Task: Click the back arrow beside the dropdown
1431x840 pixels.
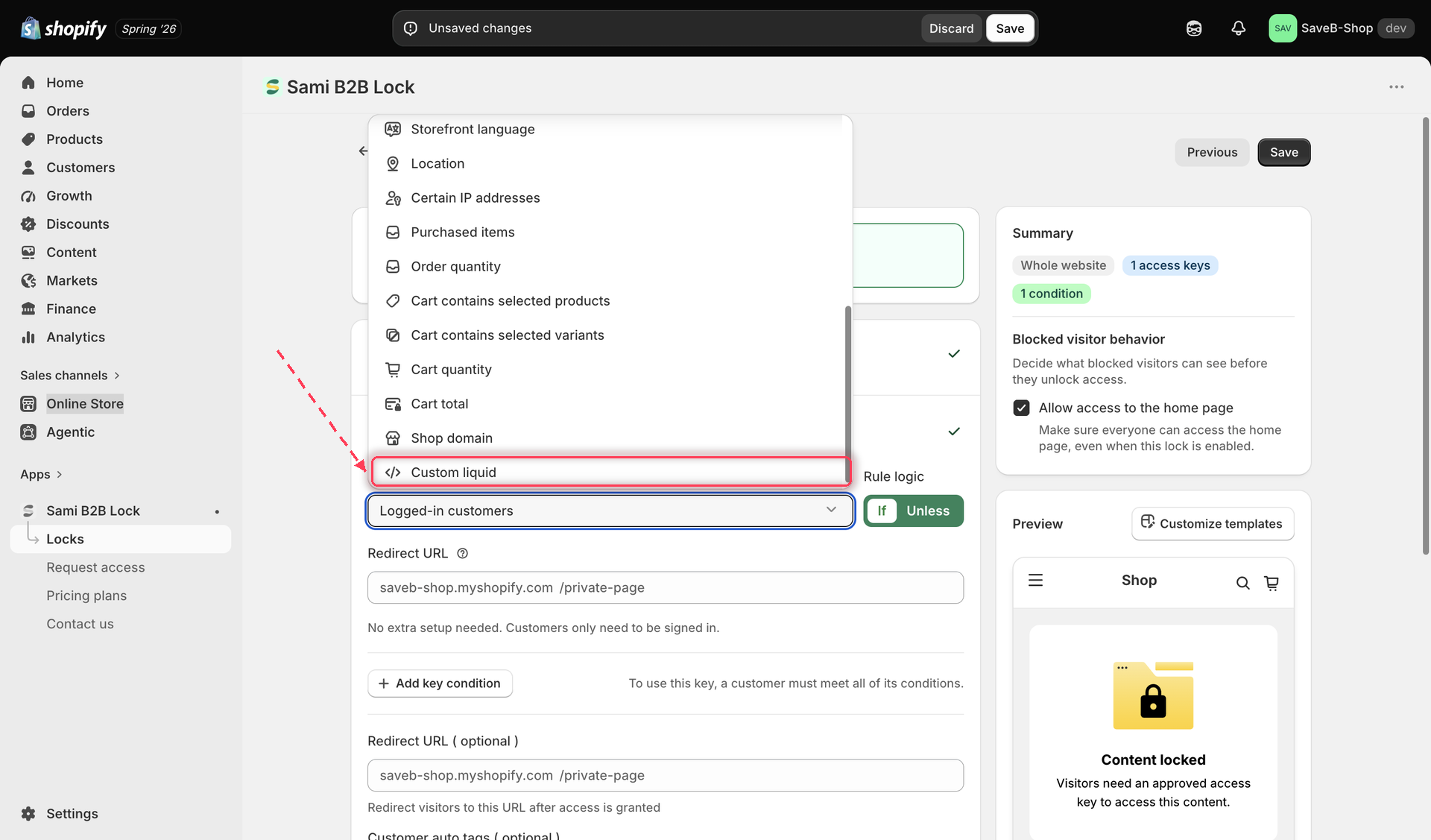Action: tap(363, 151)
